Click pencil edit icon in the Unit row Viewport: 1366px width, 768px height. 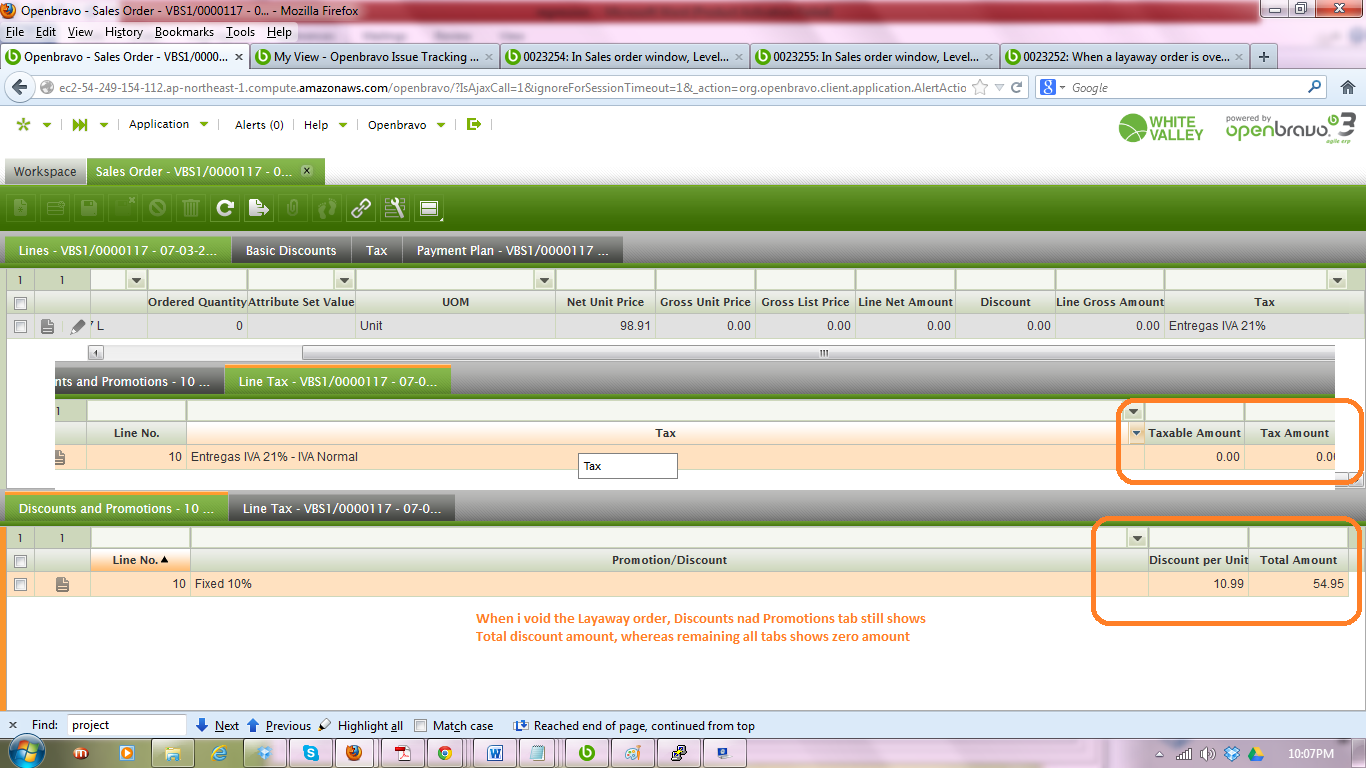coord(78,326)
